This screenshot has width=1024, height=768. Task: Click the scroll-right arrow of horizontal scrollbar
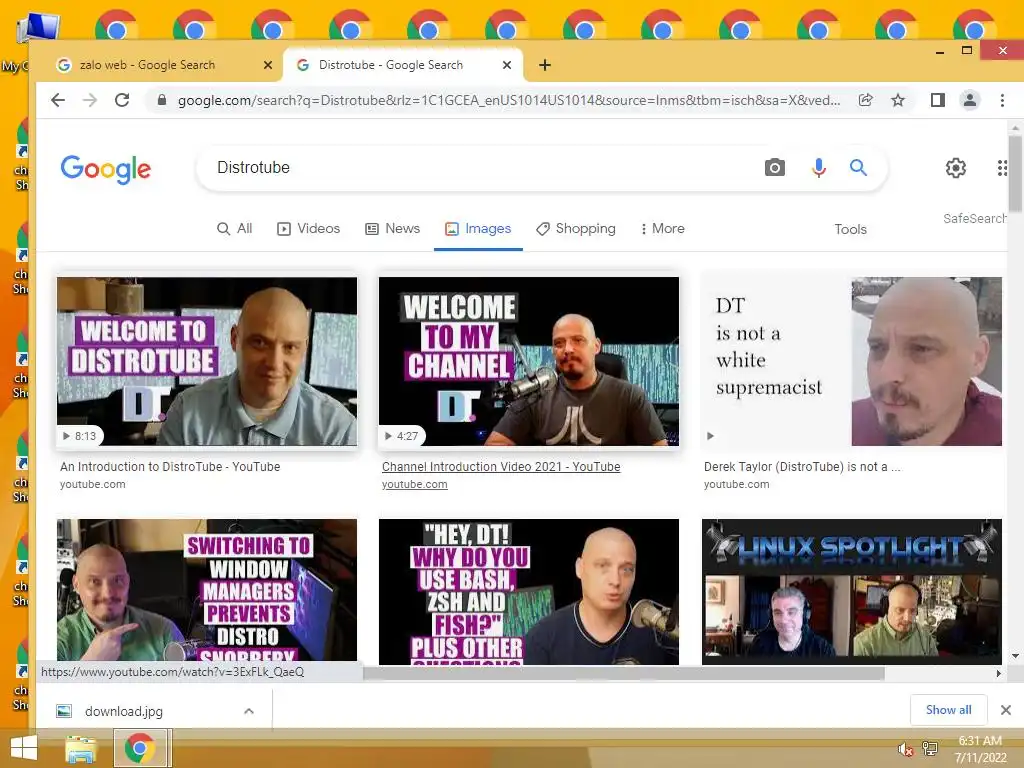[x=998, y=673]
